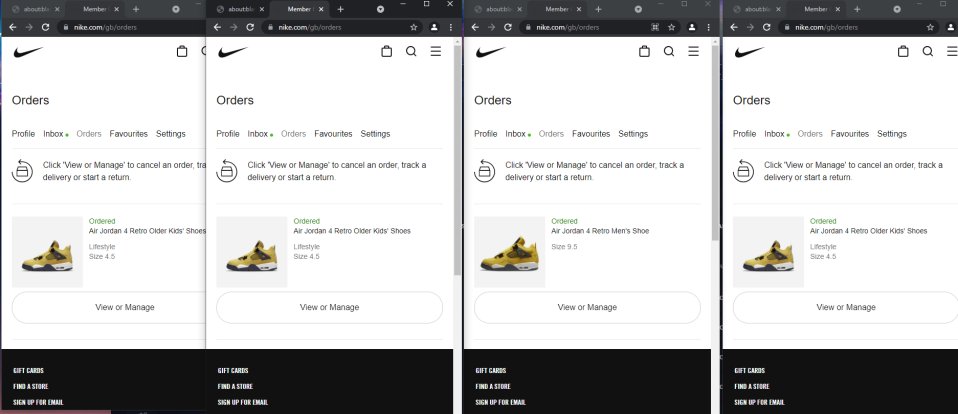Go back in the third browser window
The height and width of the screenshot is (414, 958).
(475, 27)
